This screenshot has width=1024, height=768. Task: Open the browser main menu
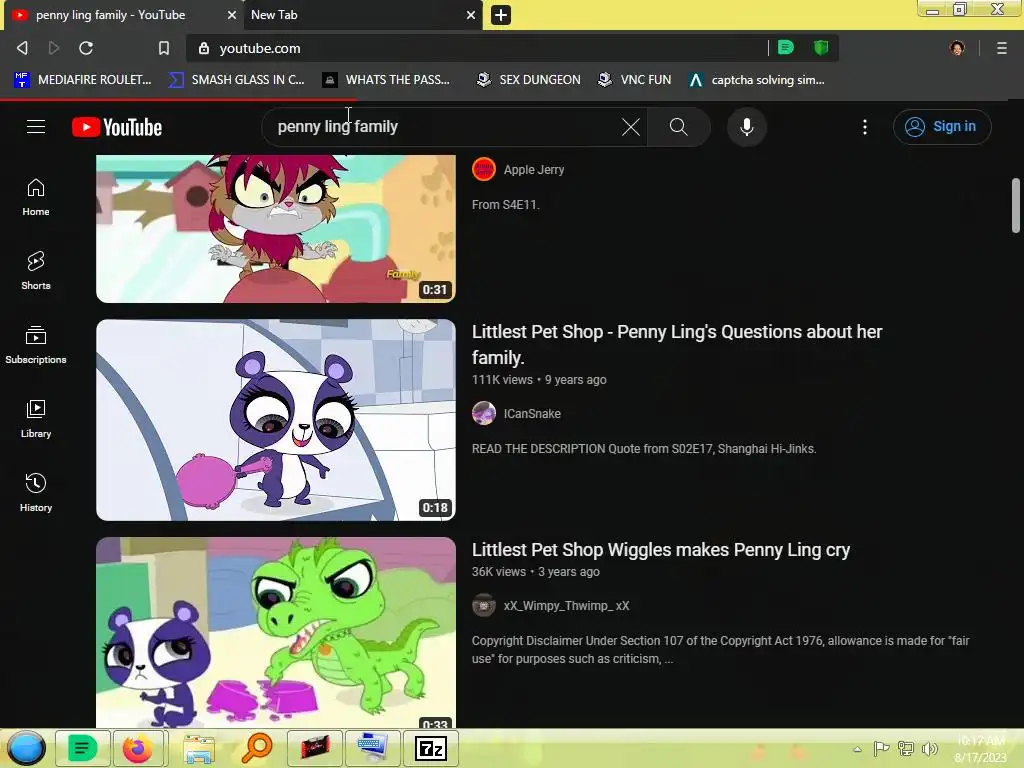(1002, 48)
